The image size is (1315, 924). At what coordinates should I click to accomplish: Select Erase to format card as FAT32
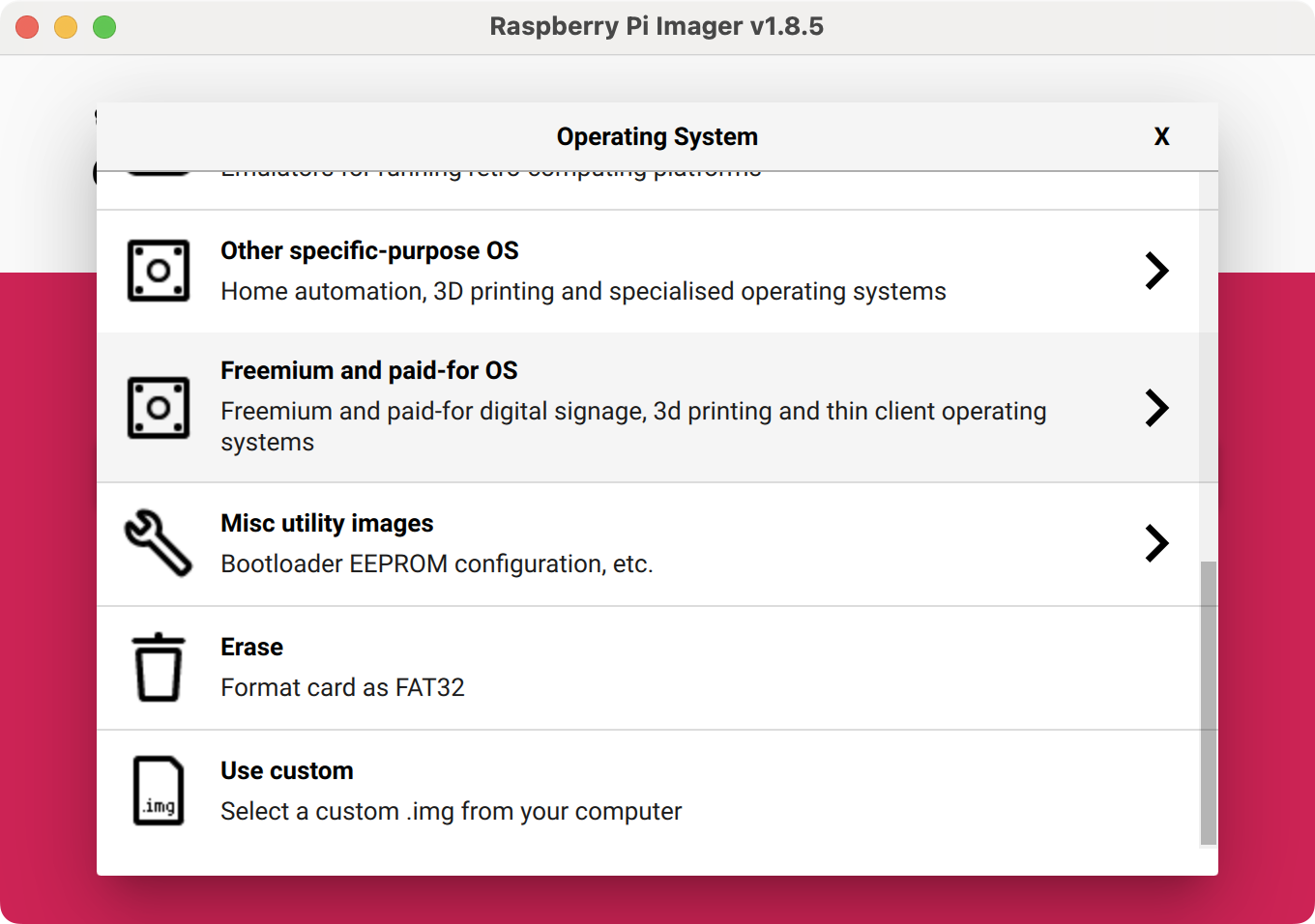[x=580, y=667]
